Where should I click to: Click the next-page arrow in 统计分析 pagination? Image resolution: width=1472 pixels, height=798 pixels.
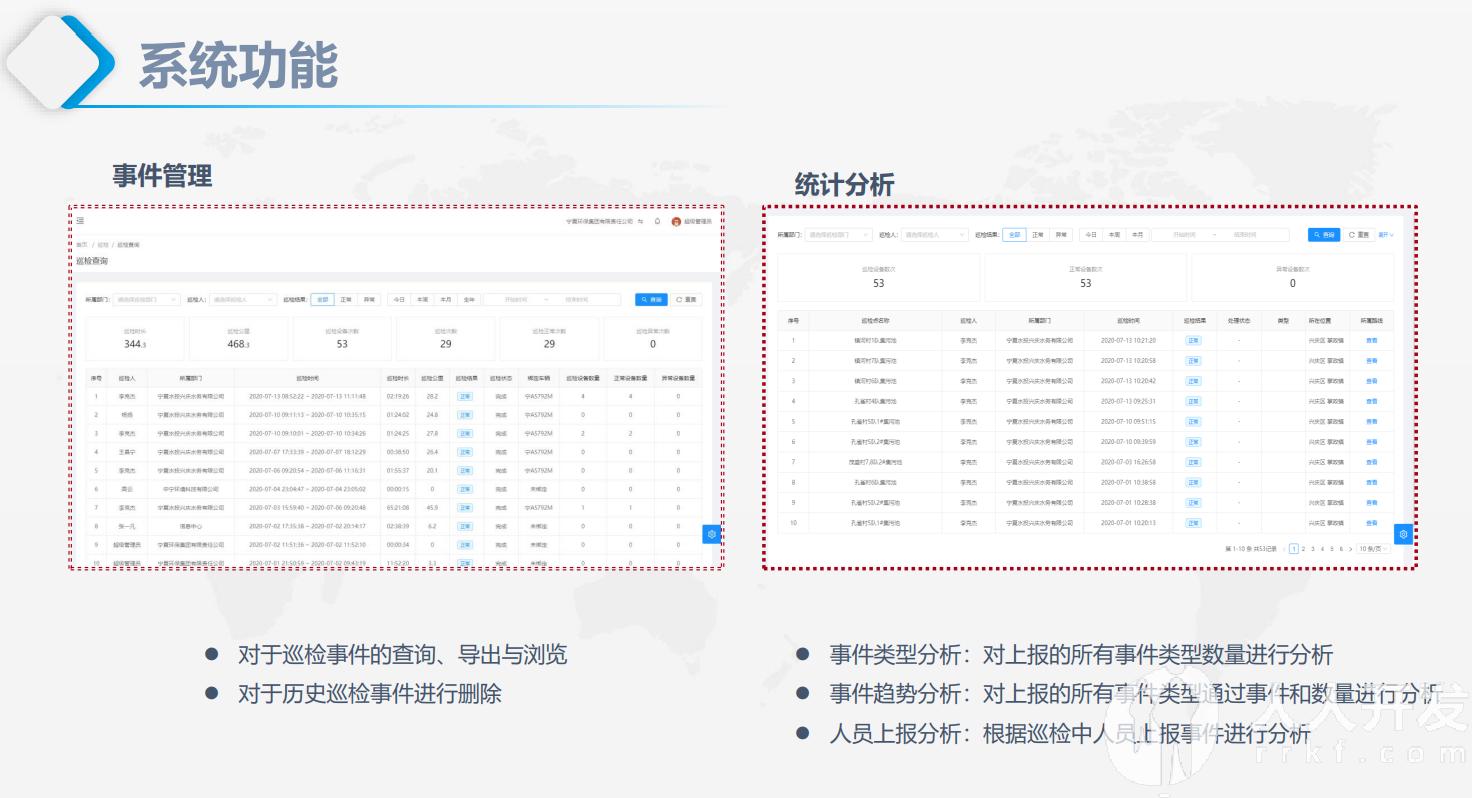(1351, 549)
